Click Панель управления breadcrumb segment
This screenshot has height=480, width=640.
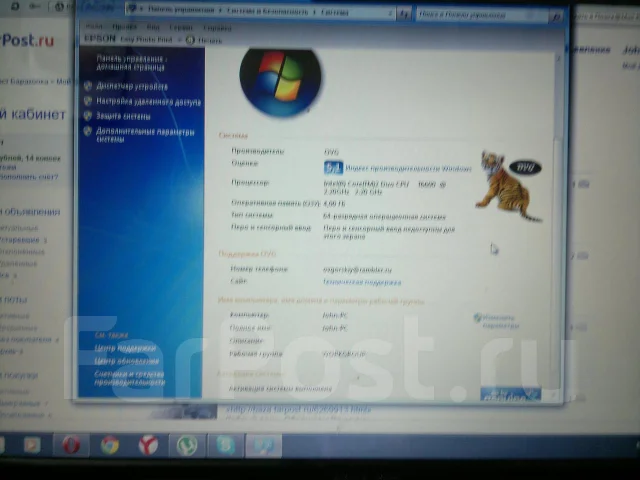[181, 10]
